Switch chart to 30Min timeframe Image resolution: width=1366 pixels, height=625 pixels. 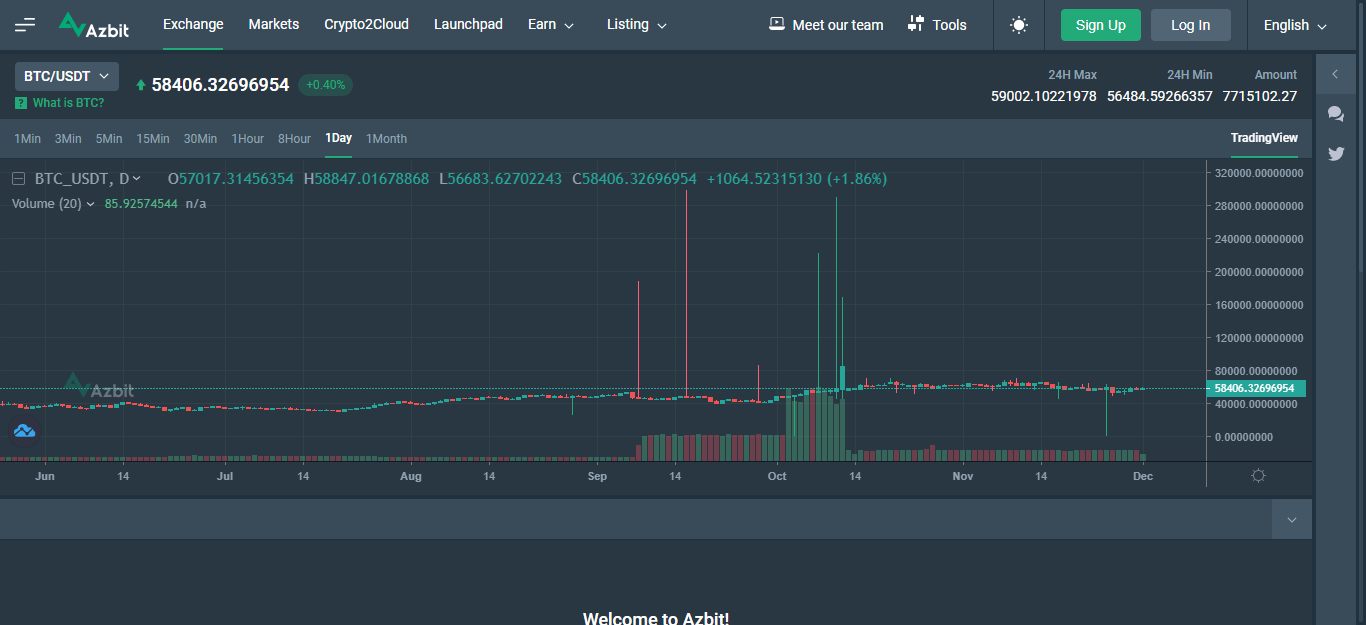point(200,139)
